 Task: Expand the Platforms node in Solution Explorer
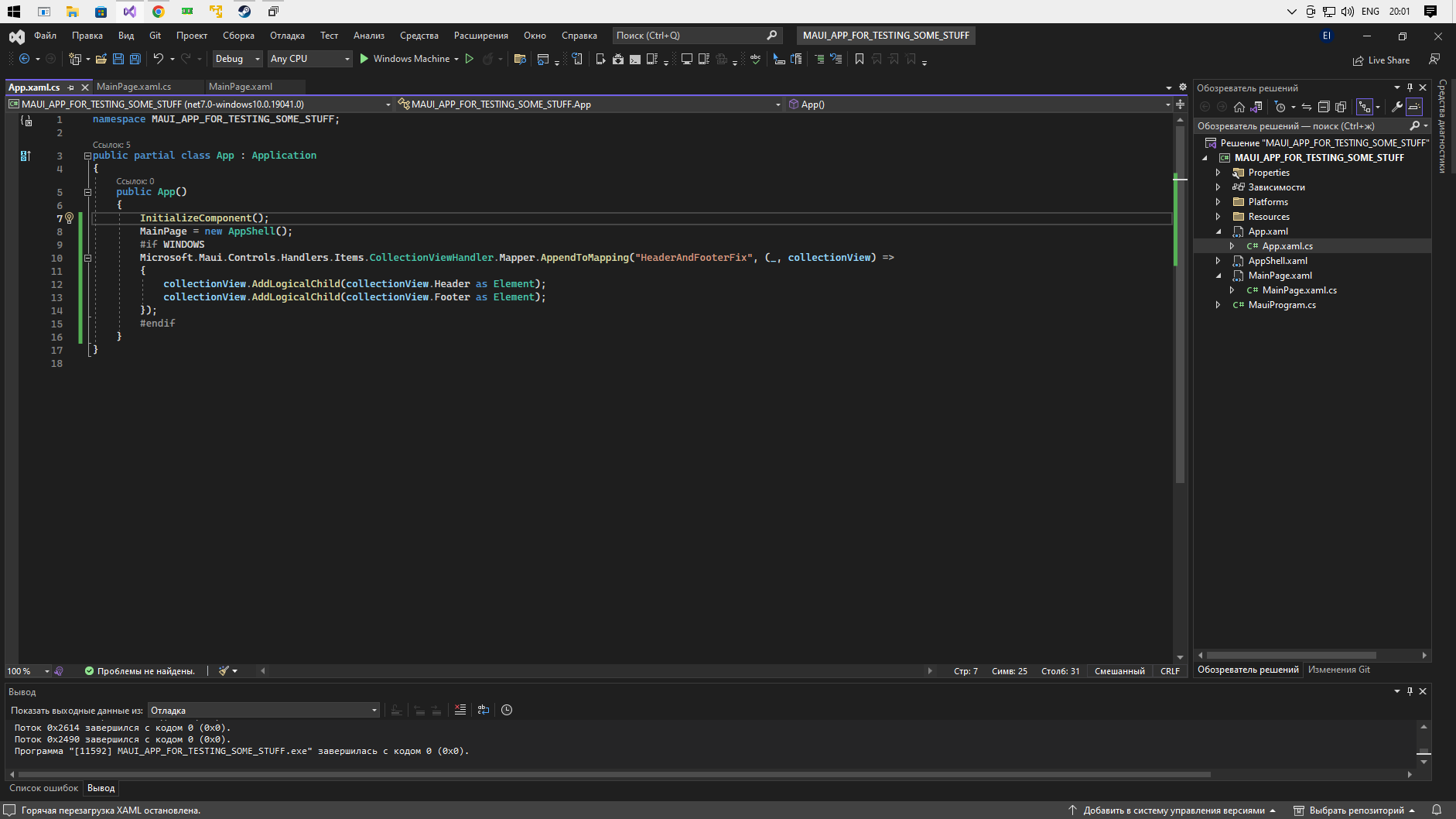(1218, 201)
